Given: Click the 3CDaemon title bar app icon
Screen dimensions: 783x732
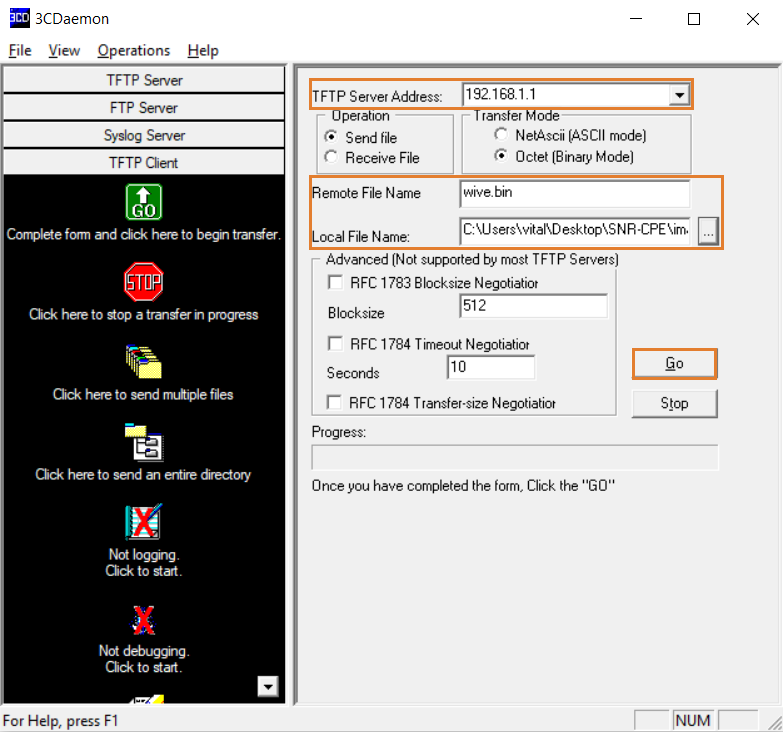Looking at the screenshot, I should tap(16, 18).
